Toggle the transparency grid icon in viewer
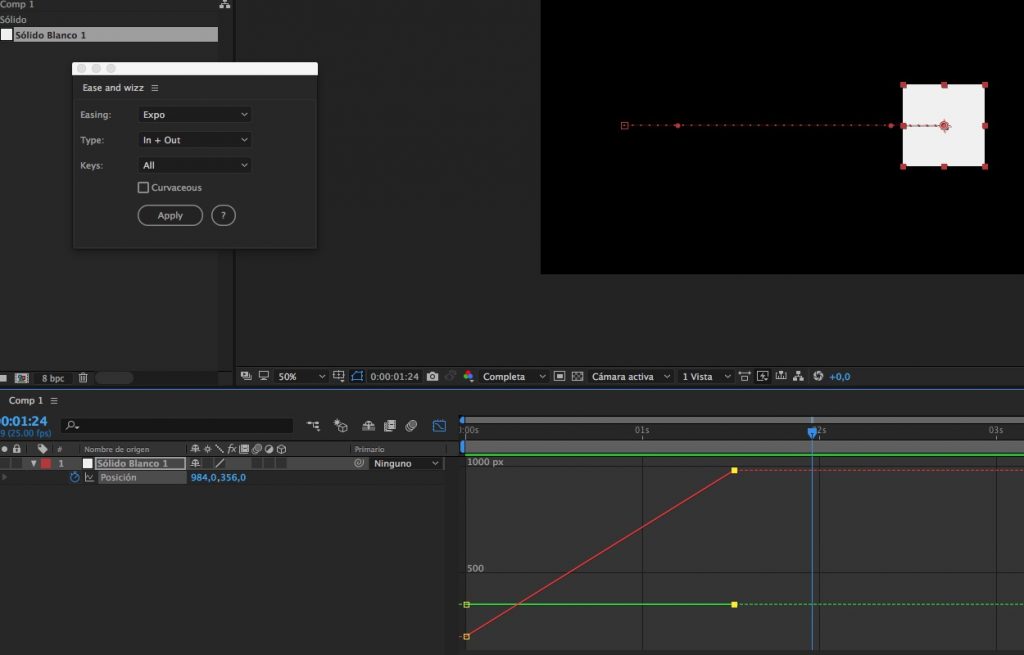This screenshot has width=1024, height=655. 578,377
